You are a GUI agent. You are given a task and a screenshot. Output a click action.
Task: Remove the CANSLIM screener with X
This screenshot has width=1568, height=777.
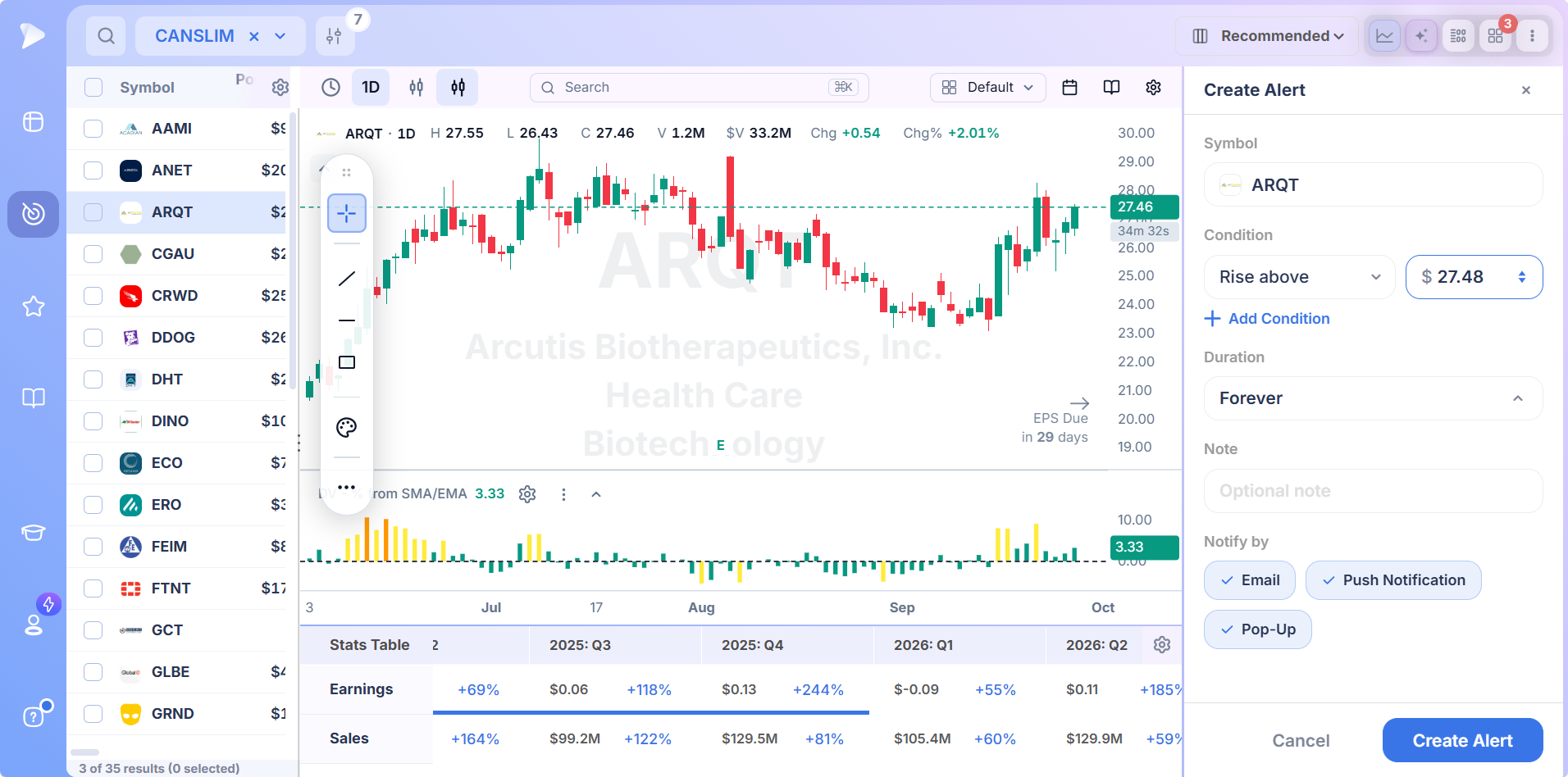coord(254,36)
